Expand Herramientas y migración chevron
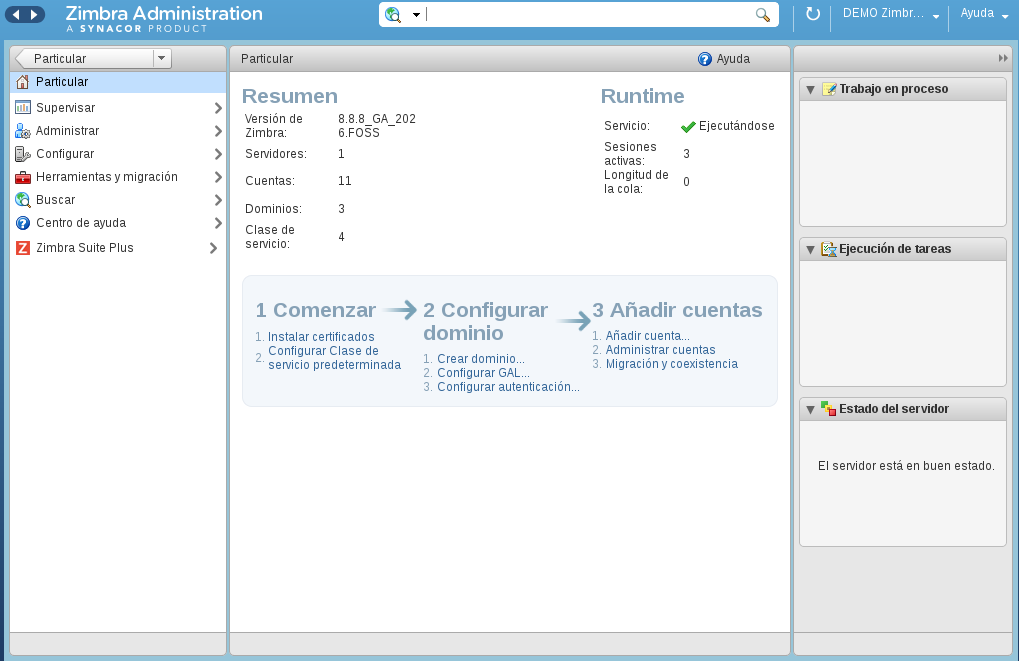 [218, 177]
